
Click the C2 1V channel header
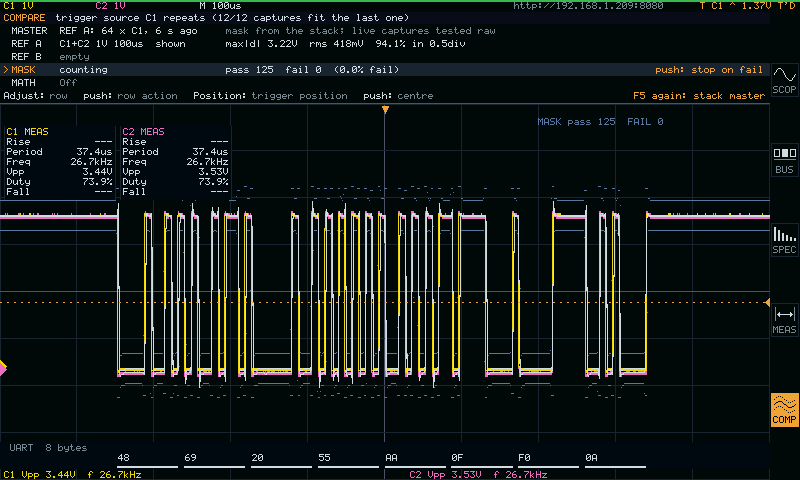[110, 6]
